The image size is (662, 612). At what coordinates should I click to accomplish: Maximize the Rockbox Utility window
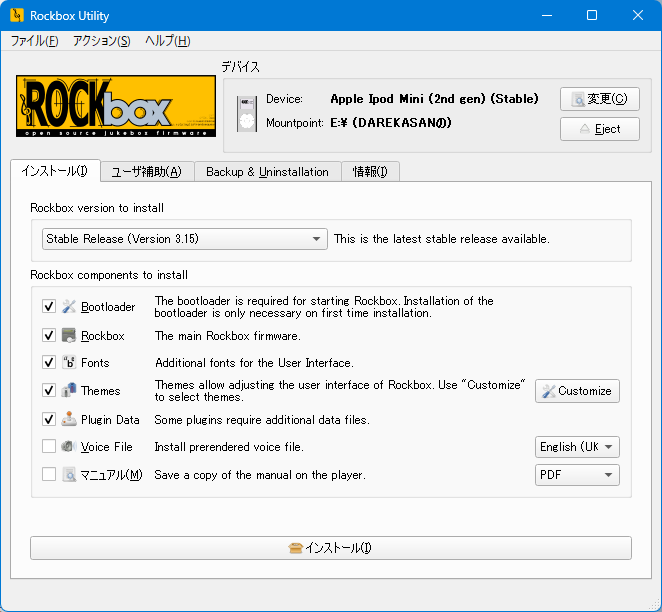[x=592, y=16]
